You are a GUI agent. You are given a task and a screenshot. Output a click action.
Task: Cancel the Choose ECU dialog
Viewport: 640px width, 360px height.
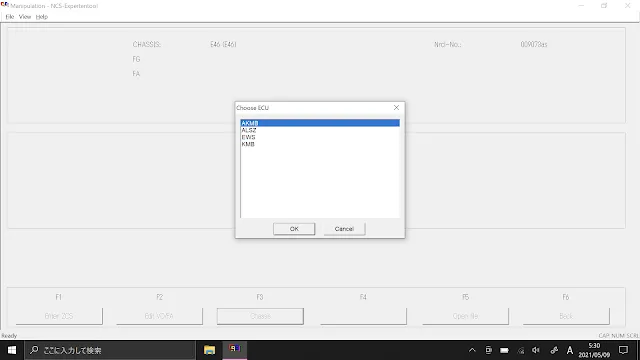tap(344, 229)
